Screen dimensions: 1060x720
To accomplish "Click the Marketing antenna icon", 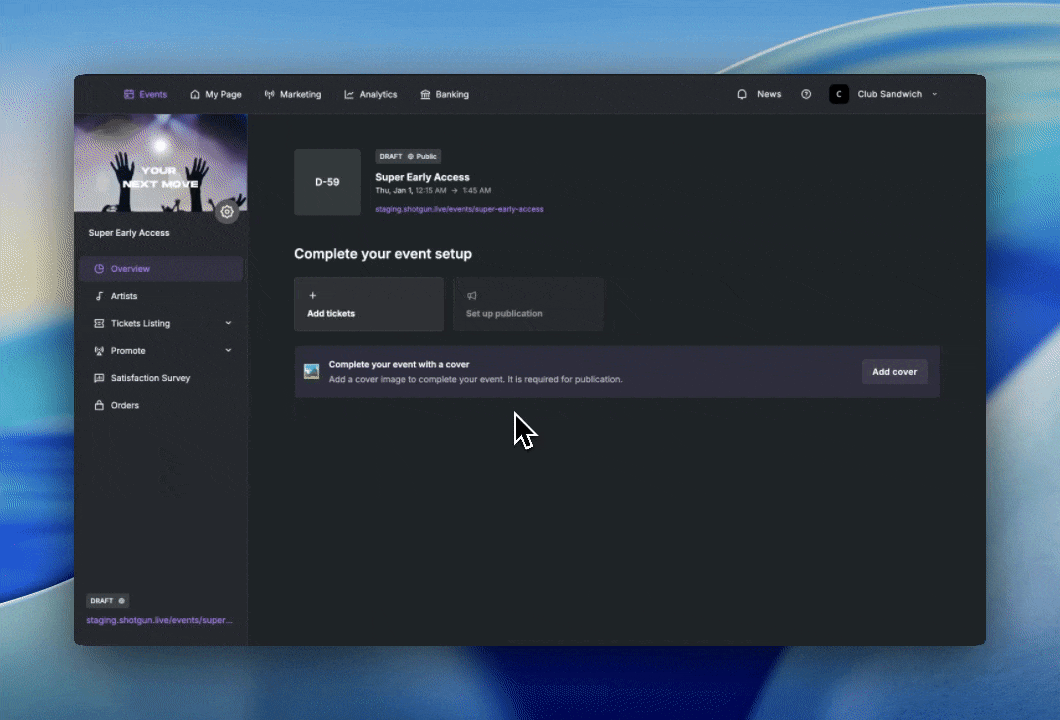I will tap(269, 95).
